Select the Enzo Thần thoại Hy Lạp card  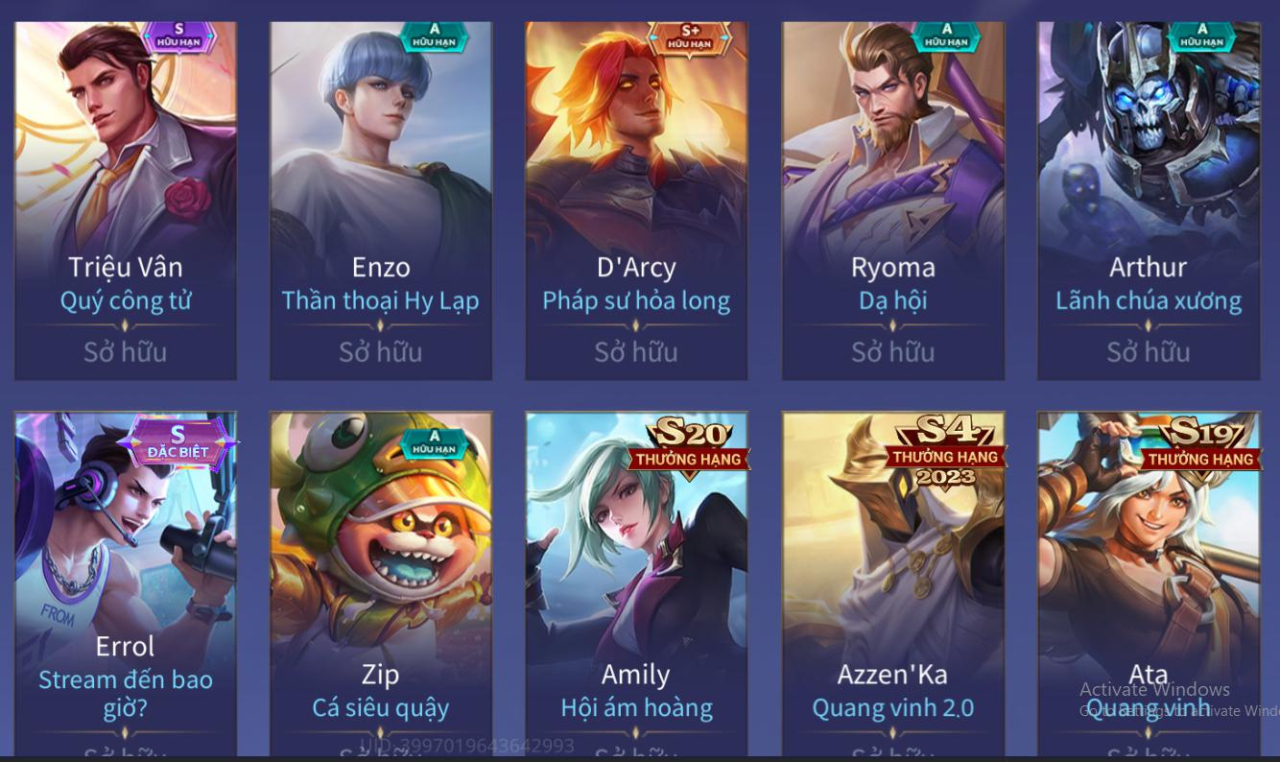(x=381, y=200)
